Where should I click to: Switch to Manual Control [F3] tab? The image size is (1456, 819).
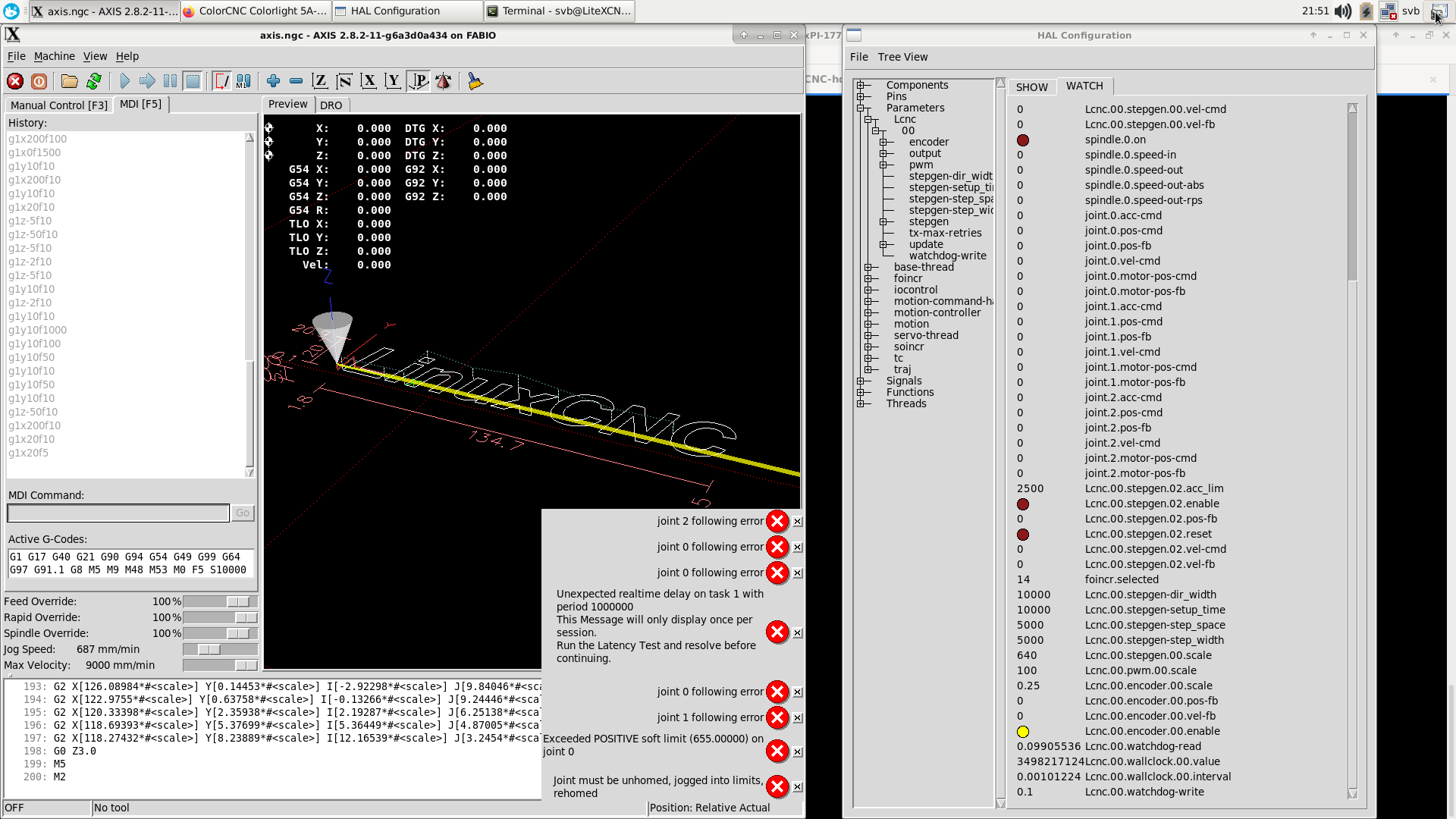coord(59,105)
